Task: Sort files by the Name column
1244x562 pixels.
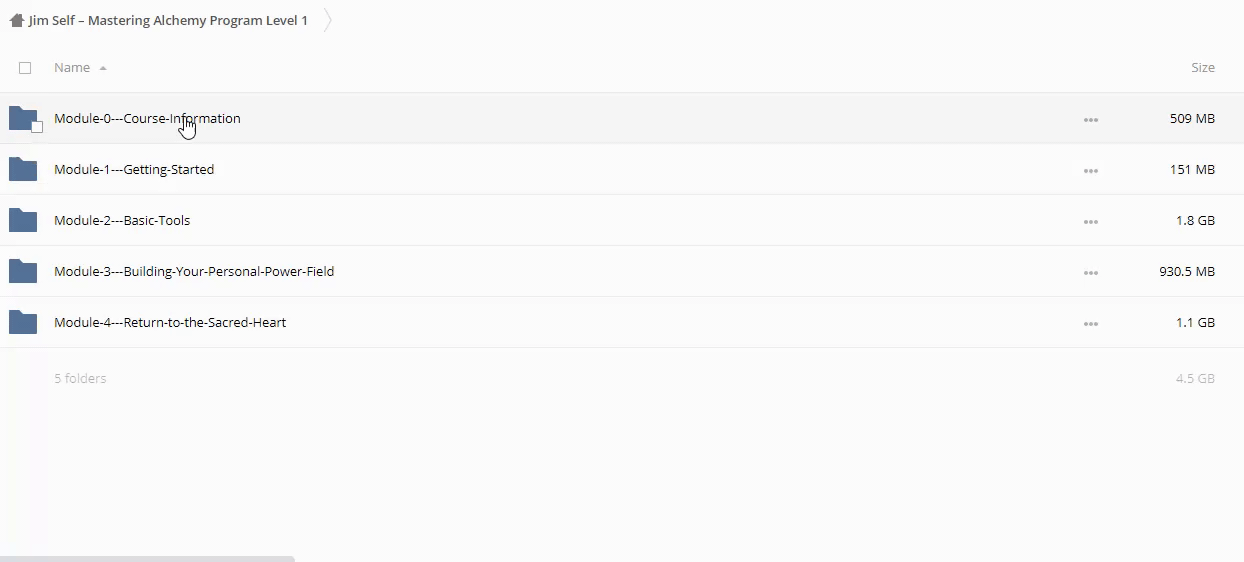Action: [72, 68]
